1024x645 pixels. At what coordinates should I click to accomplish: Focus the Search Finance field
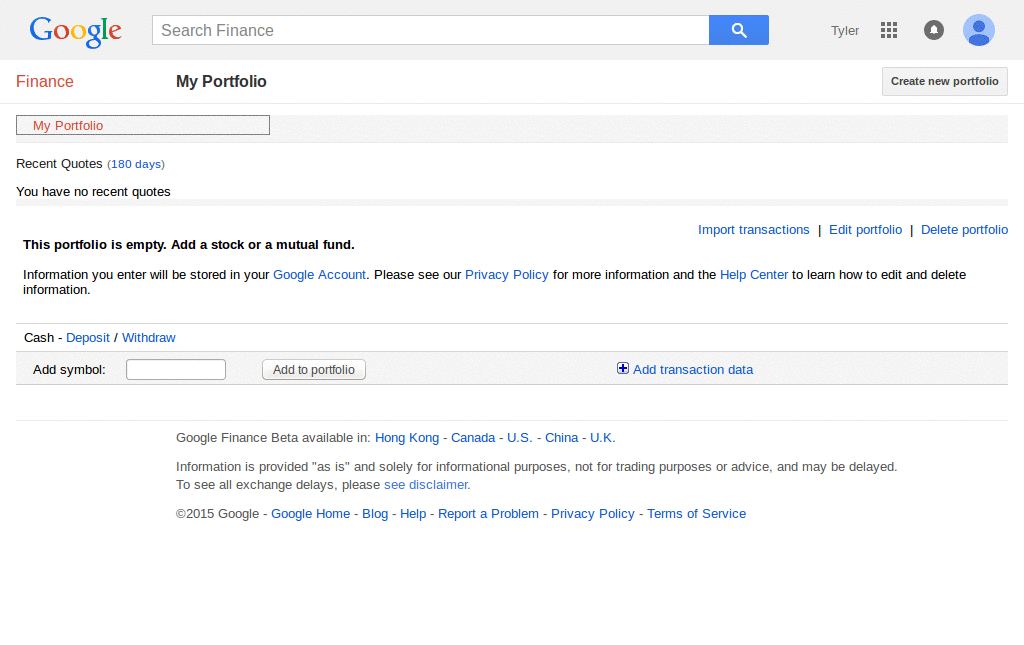click(x=430, y=30)
